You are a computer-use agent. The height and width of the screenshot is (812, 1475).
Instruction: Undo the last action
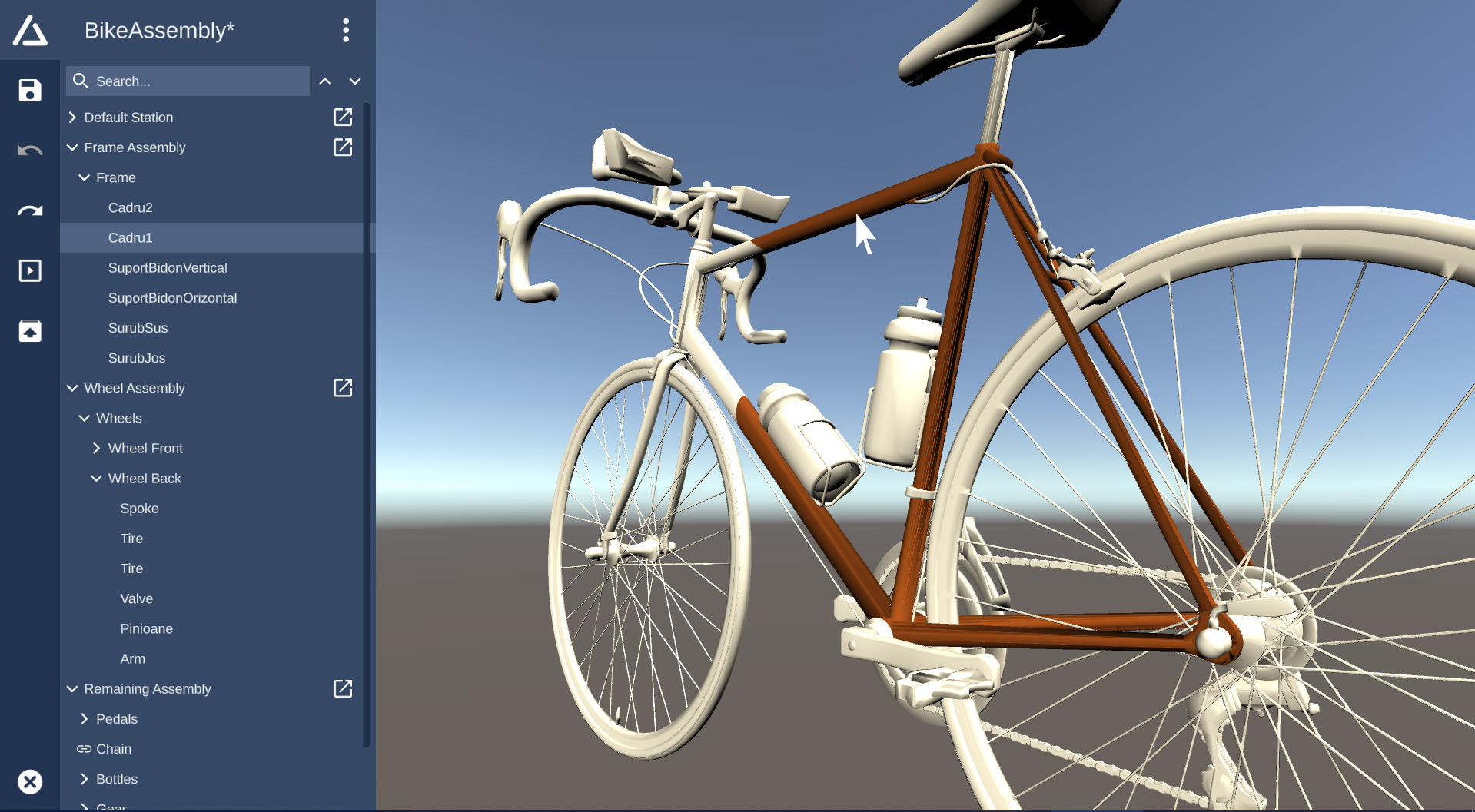[x=30, y=151]
